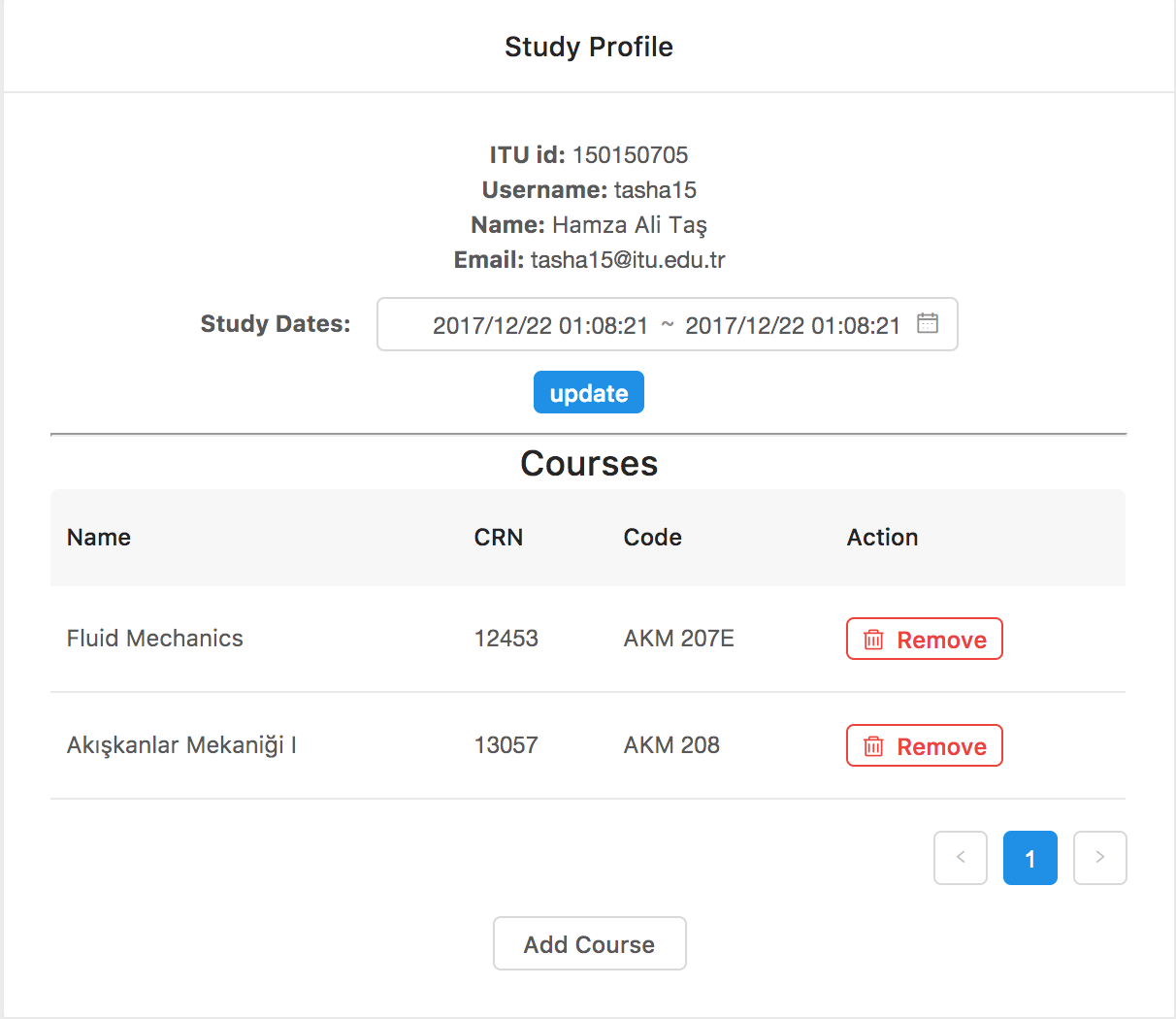The image size is (1176, 1019).
Task: Click trash icon for Fluid Mechanics
Action: [874, 640]
